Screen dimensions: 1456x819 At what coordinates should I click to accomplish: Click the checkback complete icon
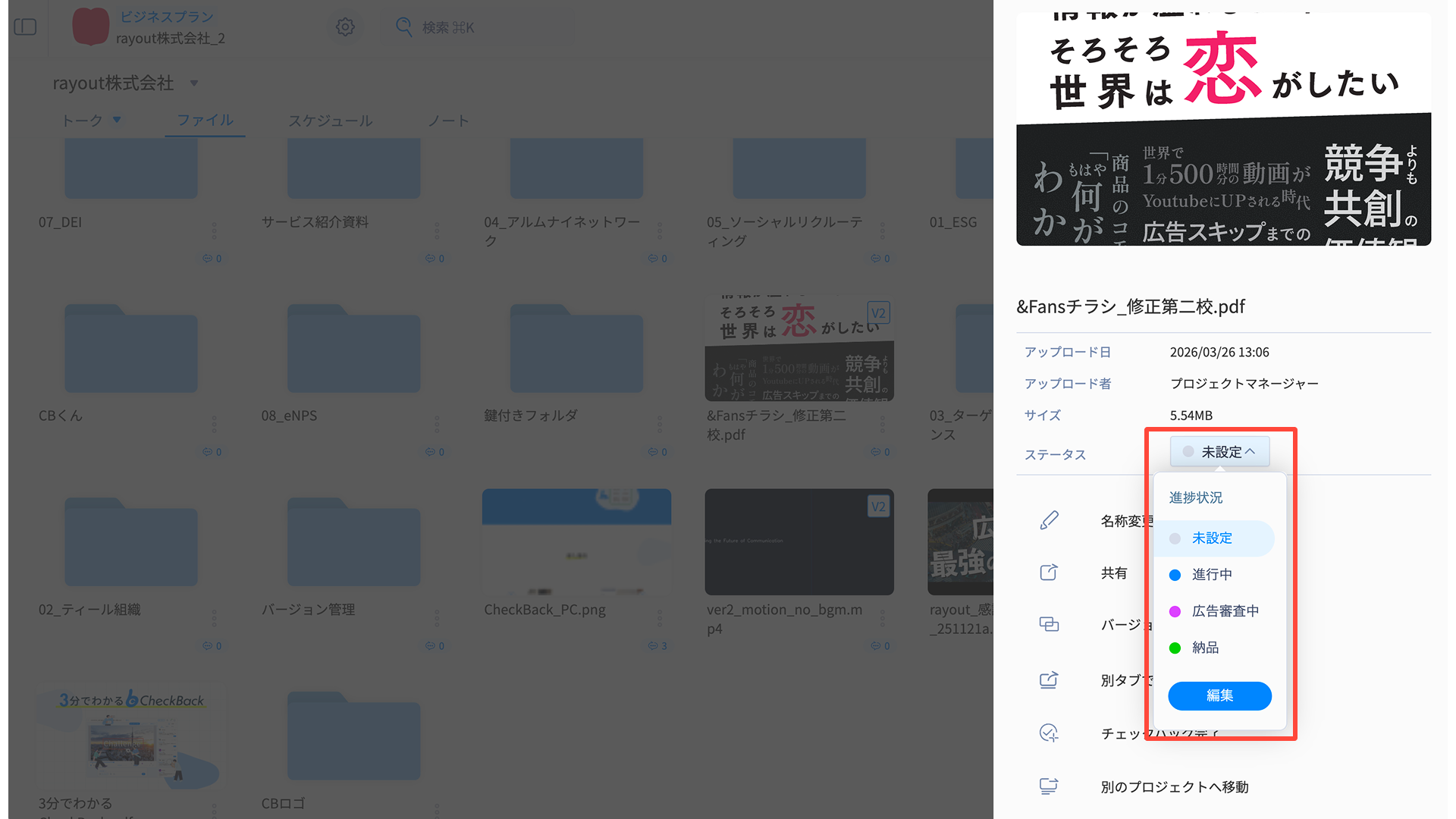click(x=1049, y=733)
